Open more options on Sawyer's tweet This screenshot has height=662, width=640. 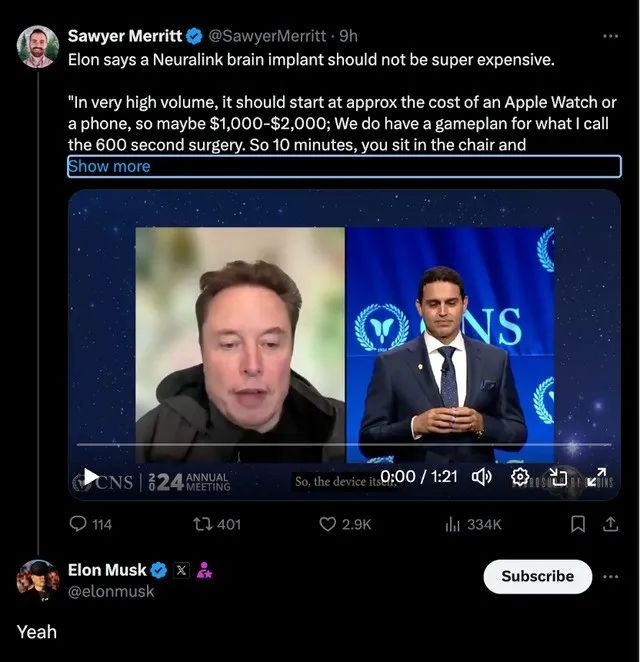(610, 36)
